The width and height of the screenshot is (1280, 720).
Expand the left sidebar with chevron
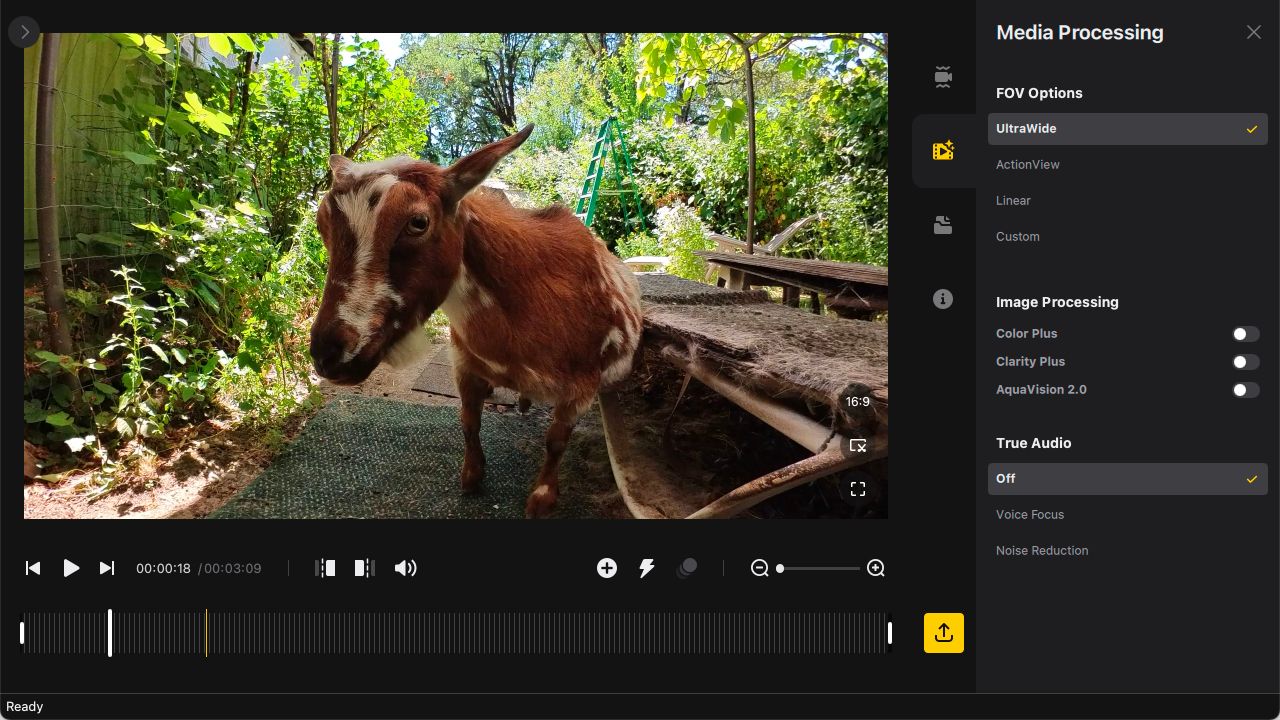(x=24, y=32)
